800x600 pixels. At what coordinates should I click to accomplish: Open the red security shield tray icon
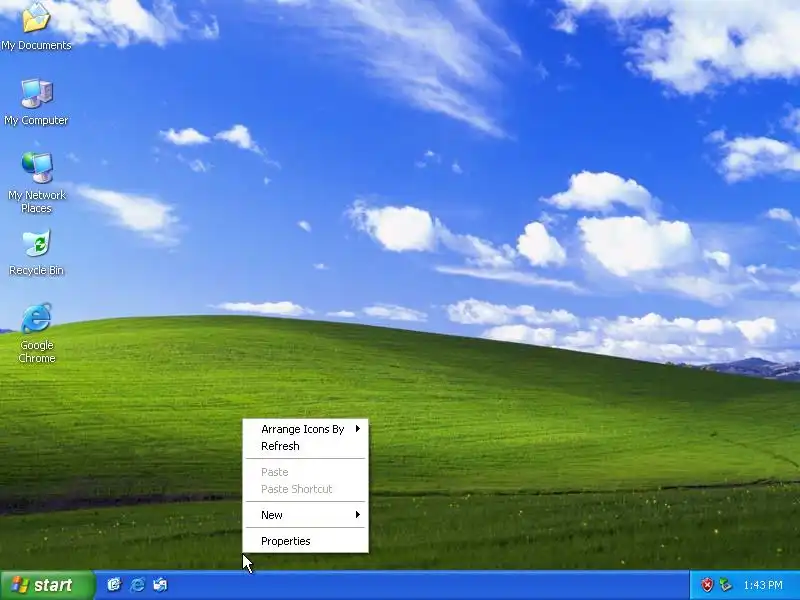[x=707, y=585]
